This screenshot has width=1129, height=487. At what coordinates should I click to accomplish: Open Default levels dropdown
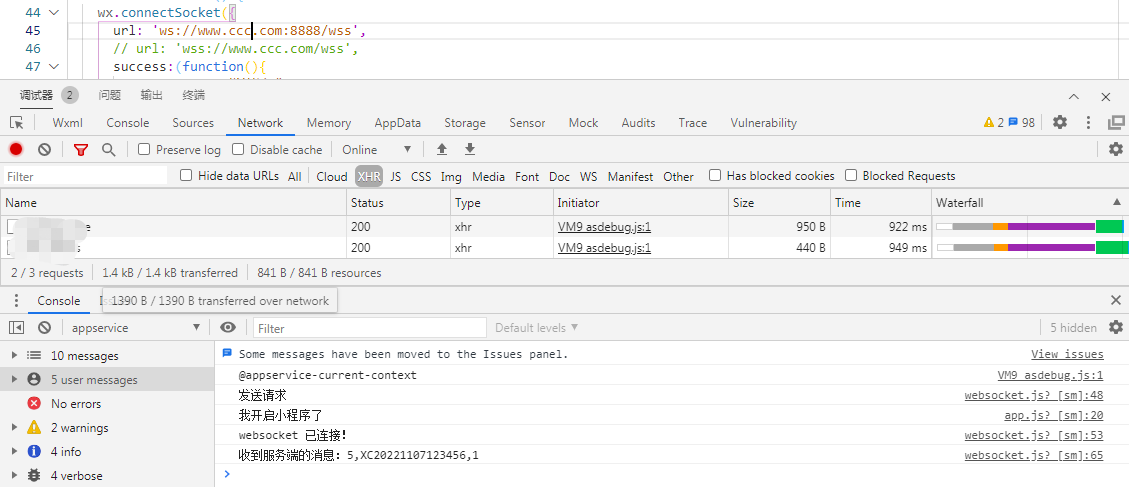(x=537, y=328)
